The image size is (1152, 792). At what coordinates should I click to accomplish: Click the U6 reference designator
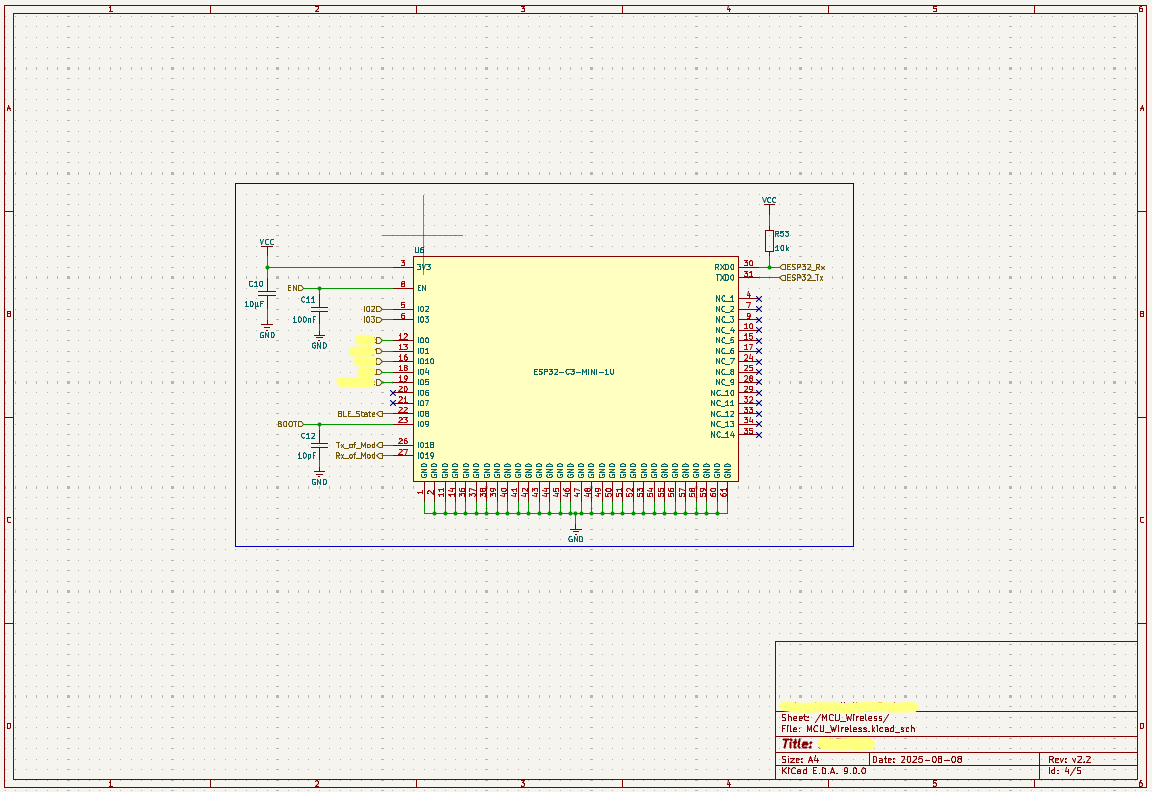click(x=419, y=251)
